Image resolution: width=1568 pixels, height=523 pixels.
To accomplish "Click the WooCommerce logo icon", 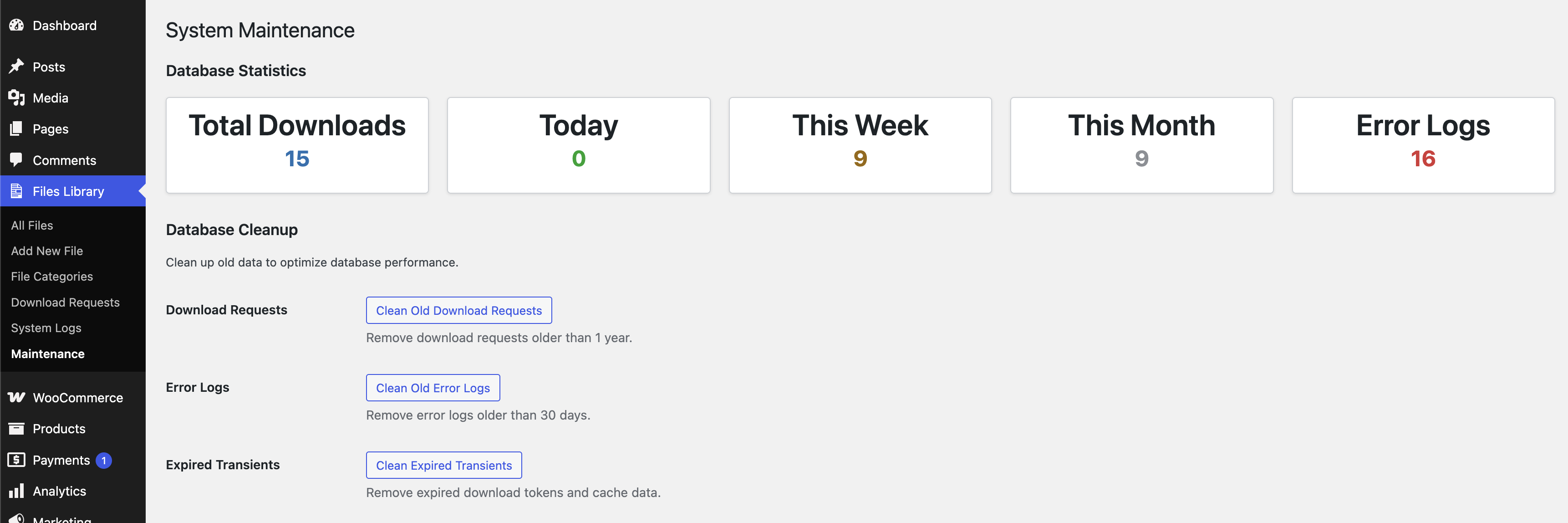I will pyautogui.click(x=16, y=398).
